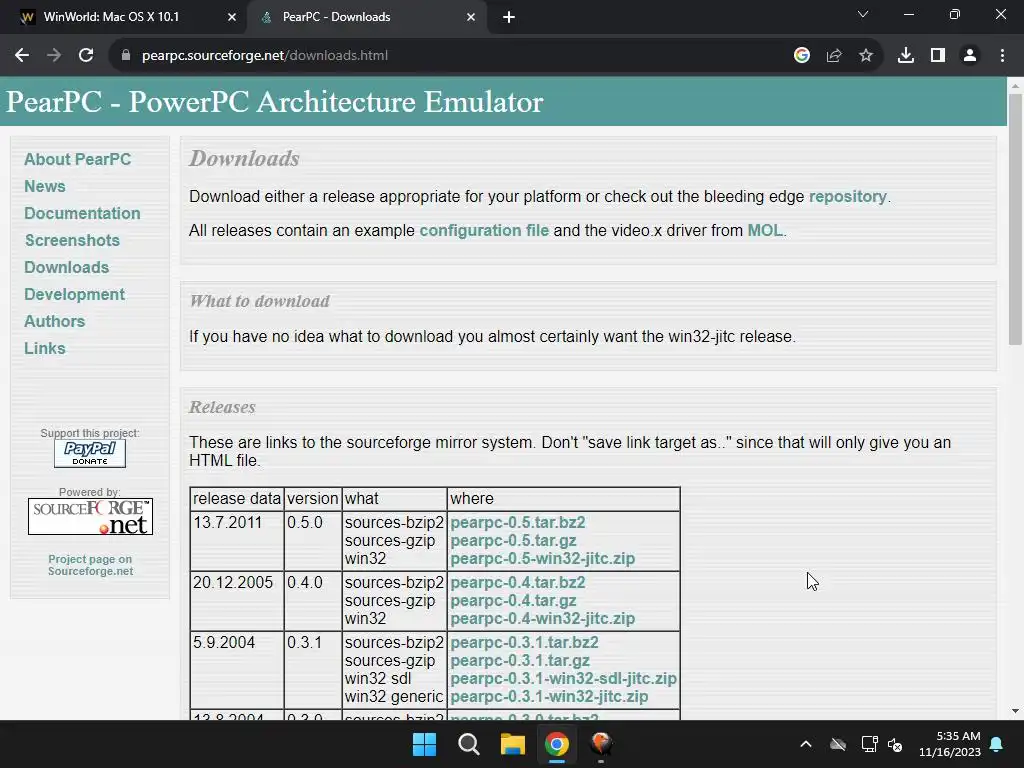The height and width of the screenshot is (768, 1024).
Task: Click the vertical scrollbar thumb
Action: (1015, 219)
